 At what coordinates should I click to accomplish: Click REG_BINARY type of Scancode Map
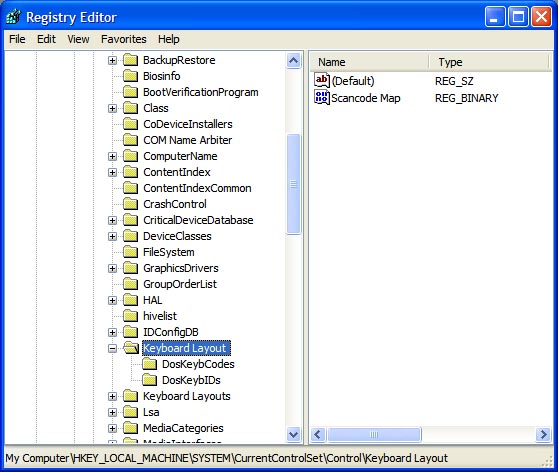point(467,98)
